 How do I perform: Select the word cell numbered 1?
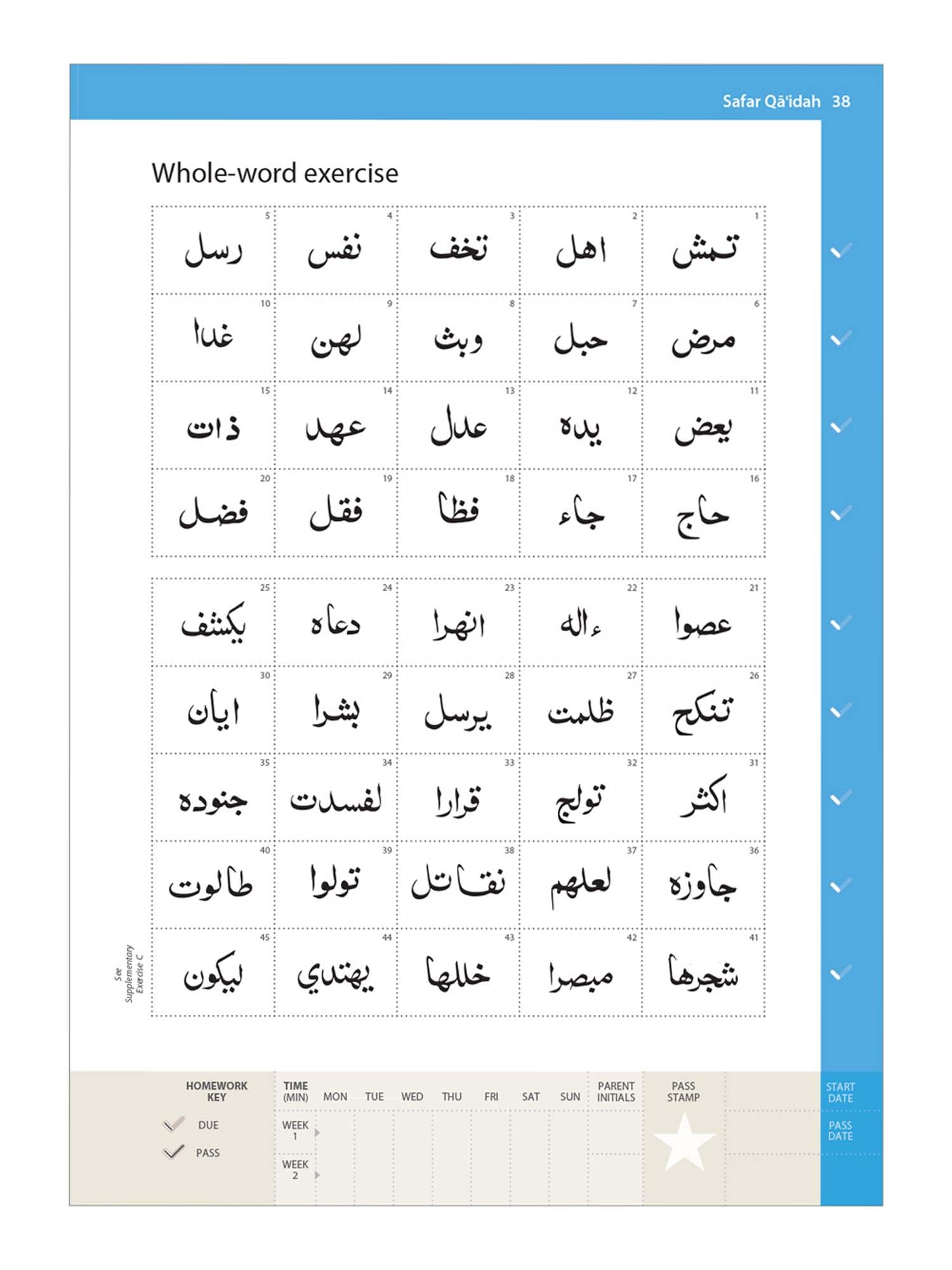703,250
